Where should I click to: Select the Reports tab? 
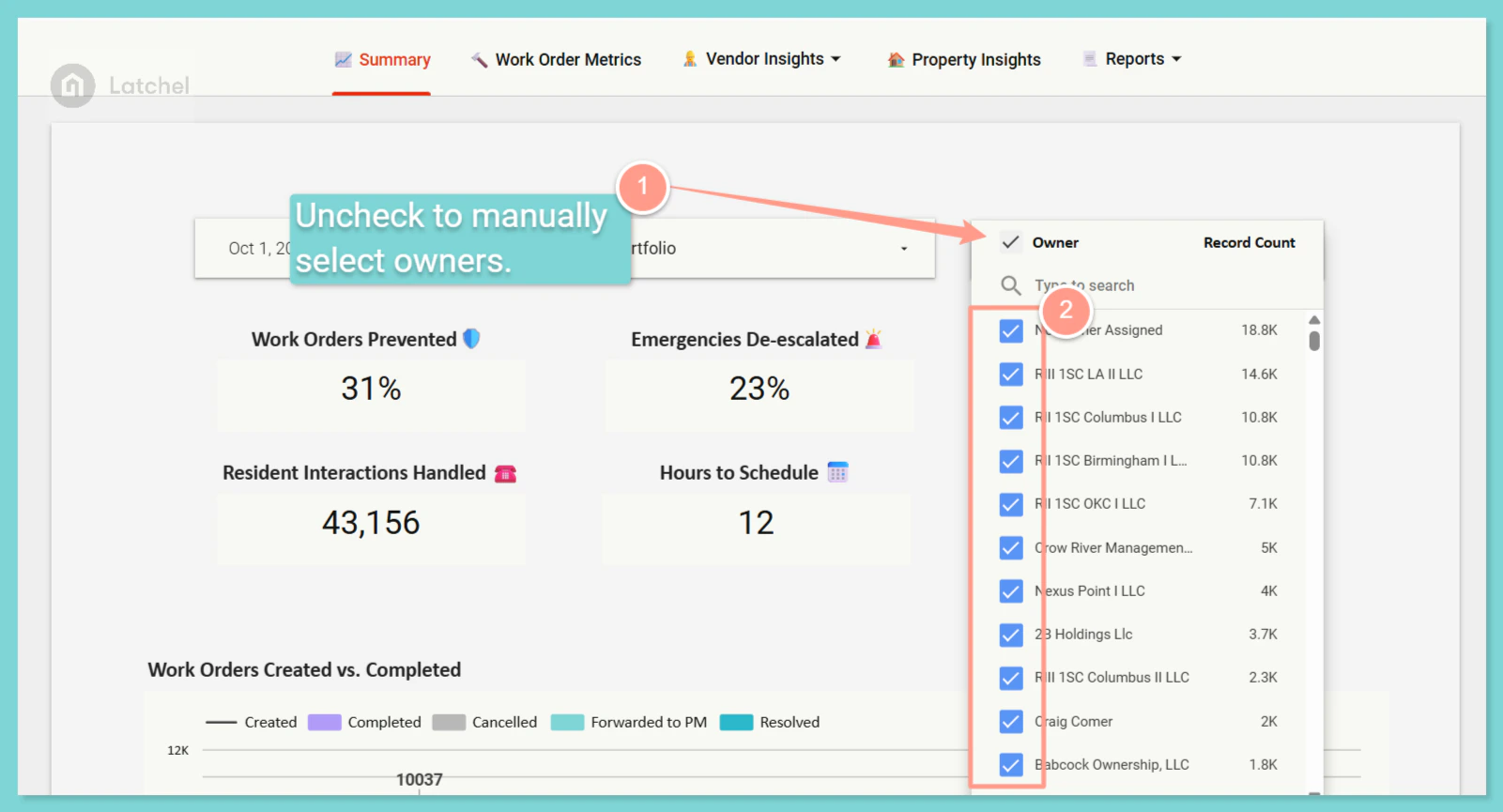click(1131, 59)
